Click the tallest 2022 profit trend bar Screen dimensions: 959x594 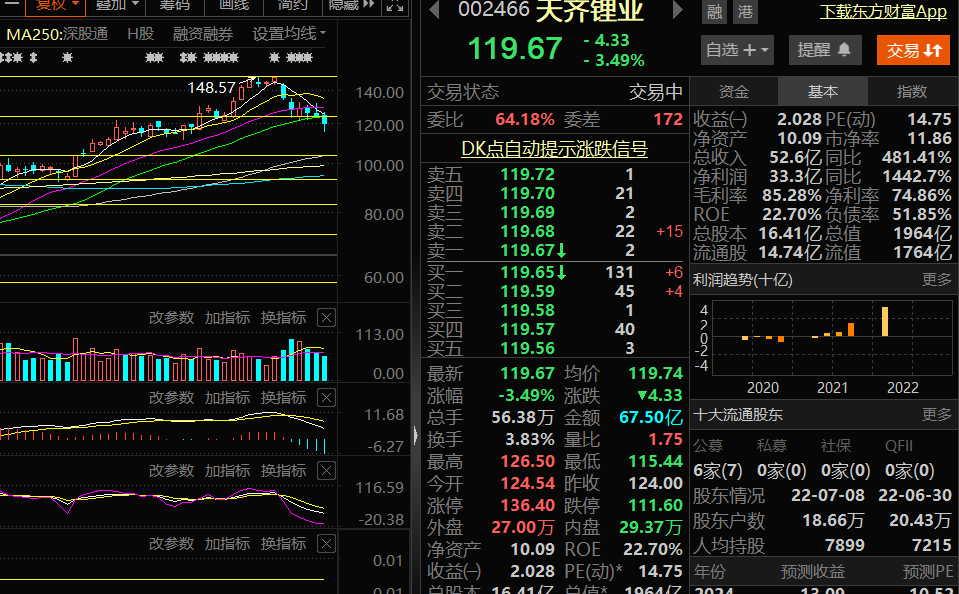coord(884,321)
